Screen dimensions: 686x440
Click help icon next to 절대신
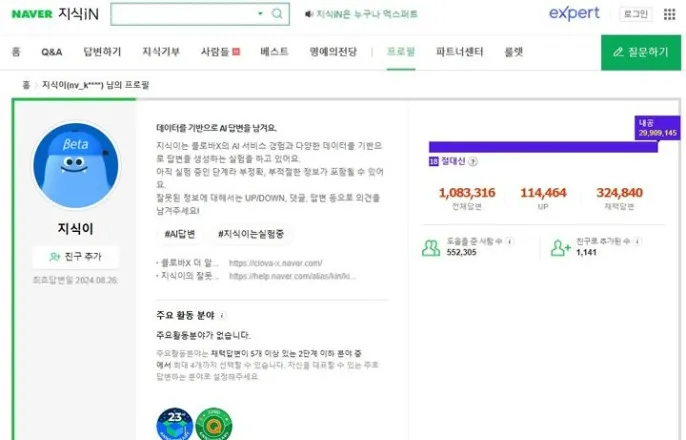coord(473,162)
